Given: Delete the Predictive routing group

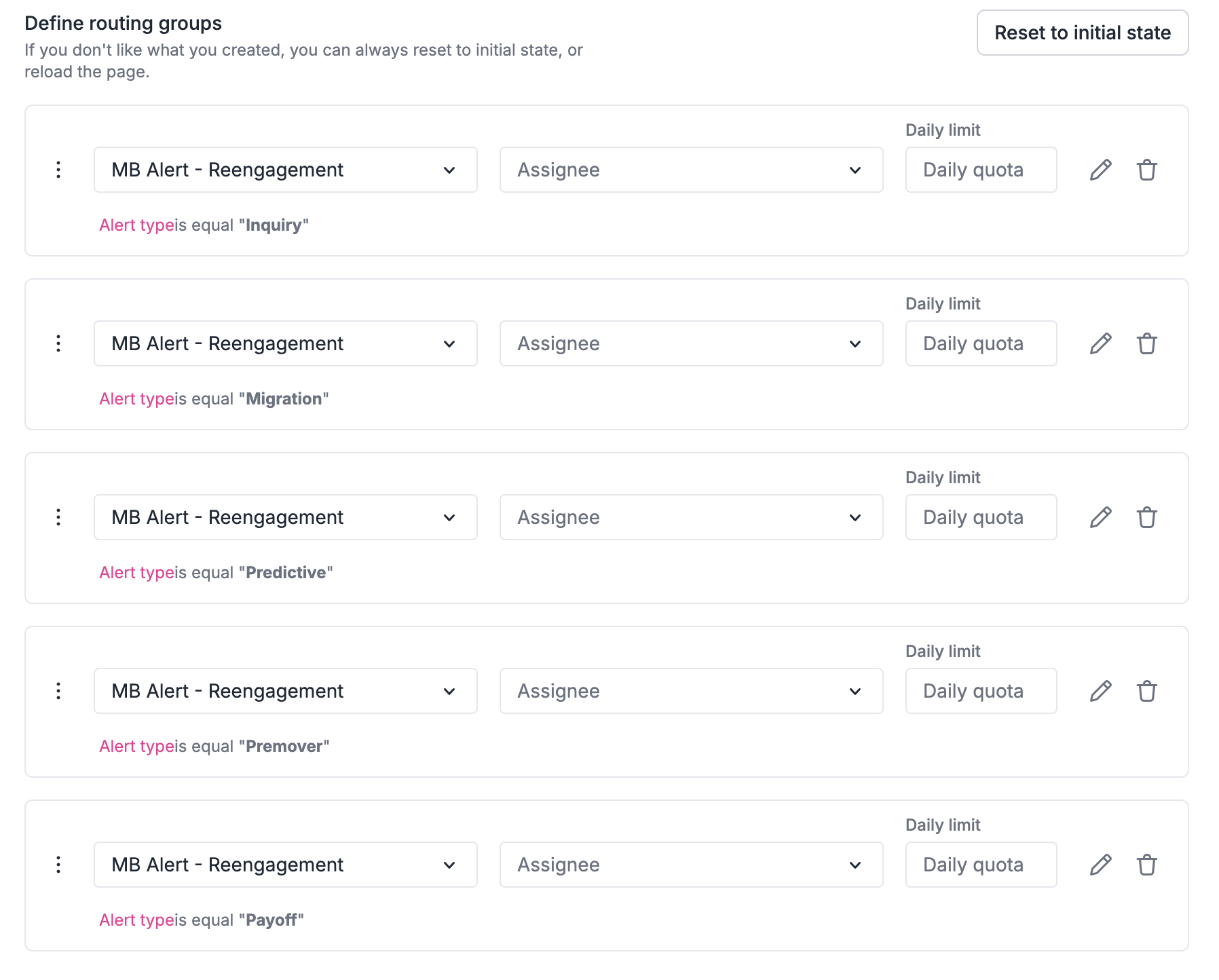Looking at the screenshot, I should (x=1148, y=517).
